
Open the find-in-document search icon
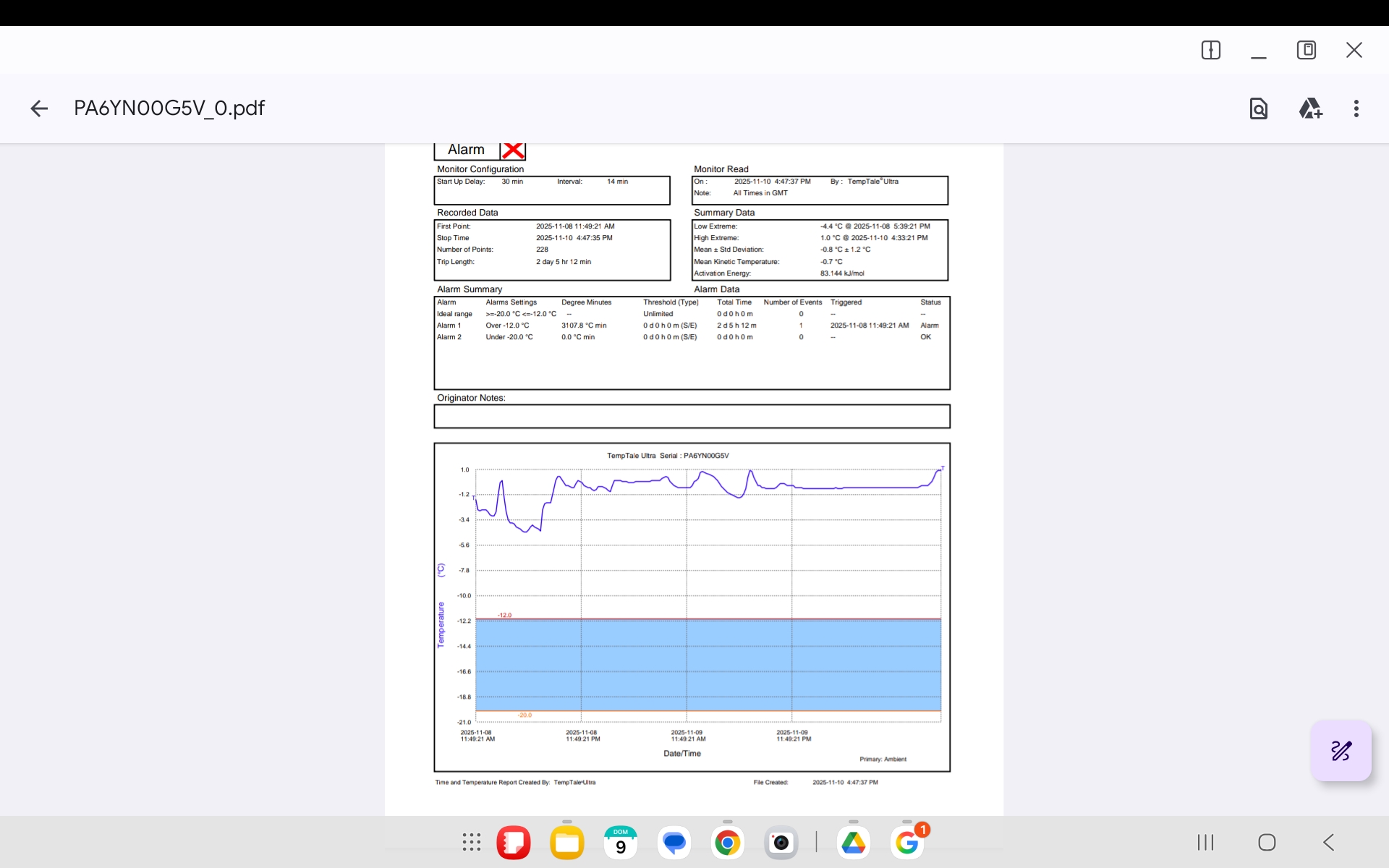[x=1258, y=109]
